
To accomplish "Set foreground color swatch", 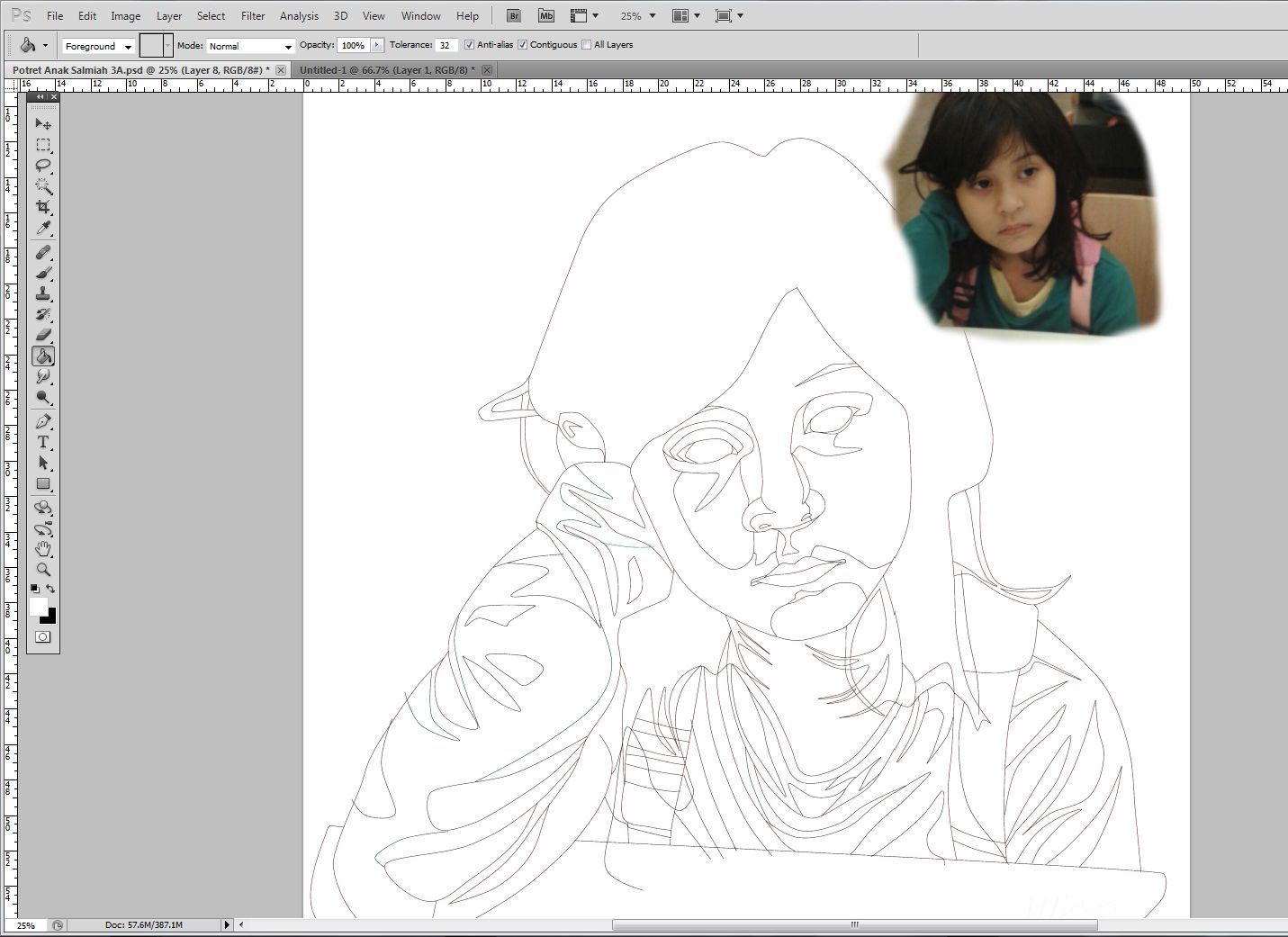I will 39,607.
